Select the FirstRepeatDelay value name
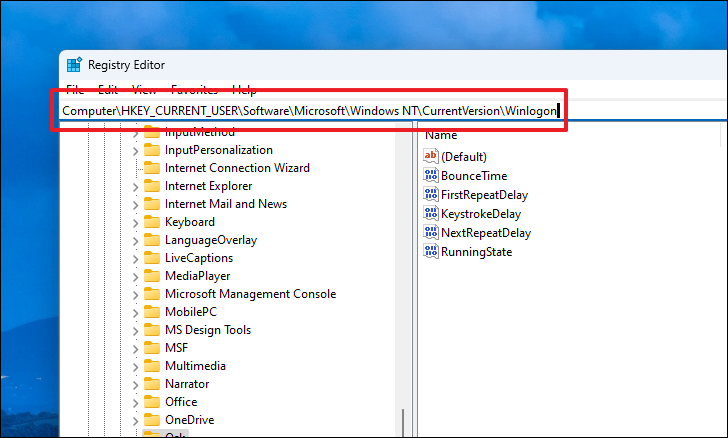 (484, 195)
